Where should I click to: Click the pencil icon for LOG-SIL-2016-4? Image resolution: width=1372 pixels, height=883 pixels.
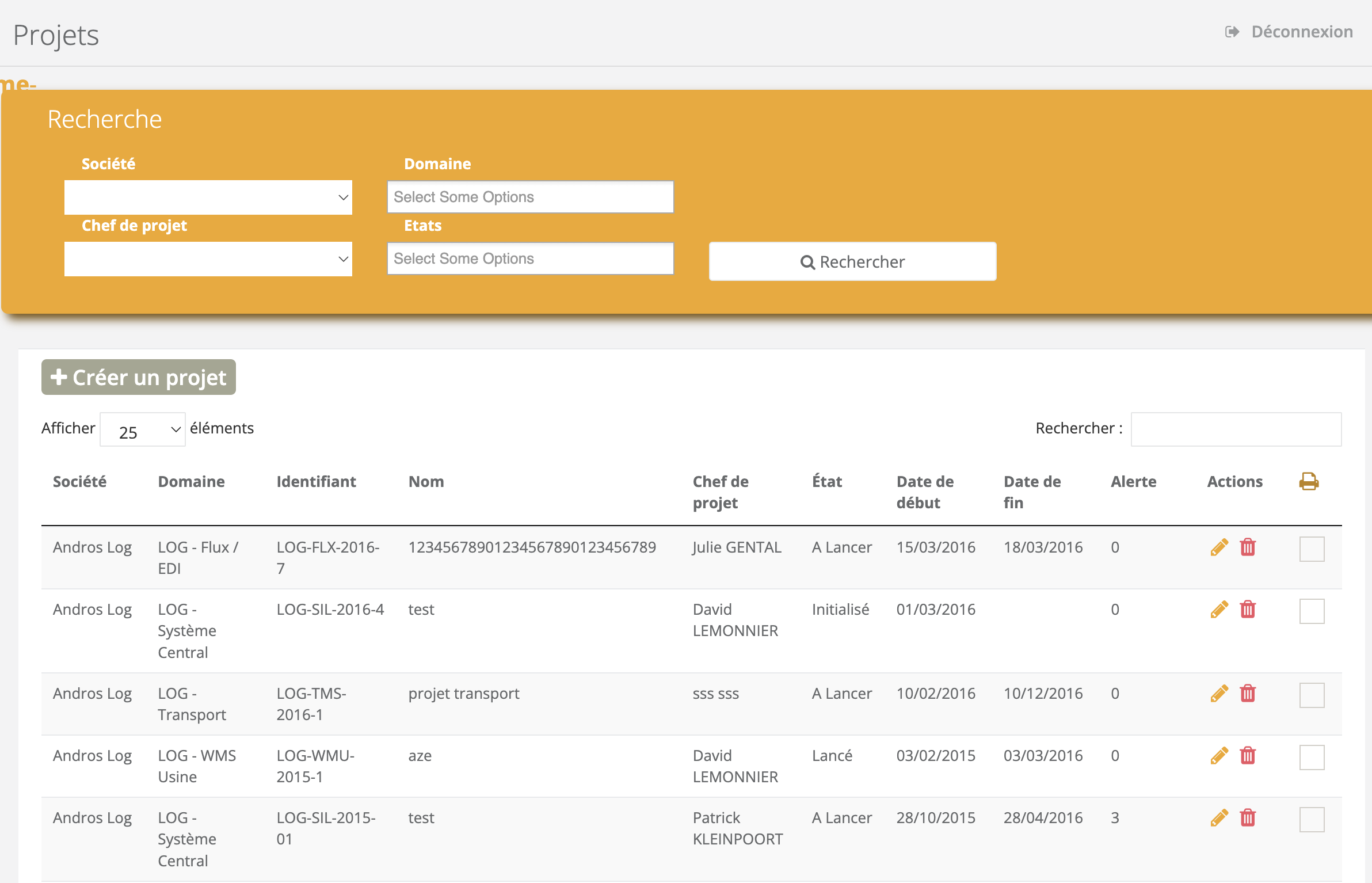pyautogui.click(x=1219, y=610)
